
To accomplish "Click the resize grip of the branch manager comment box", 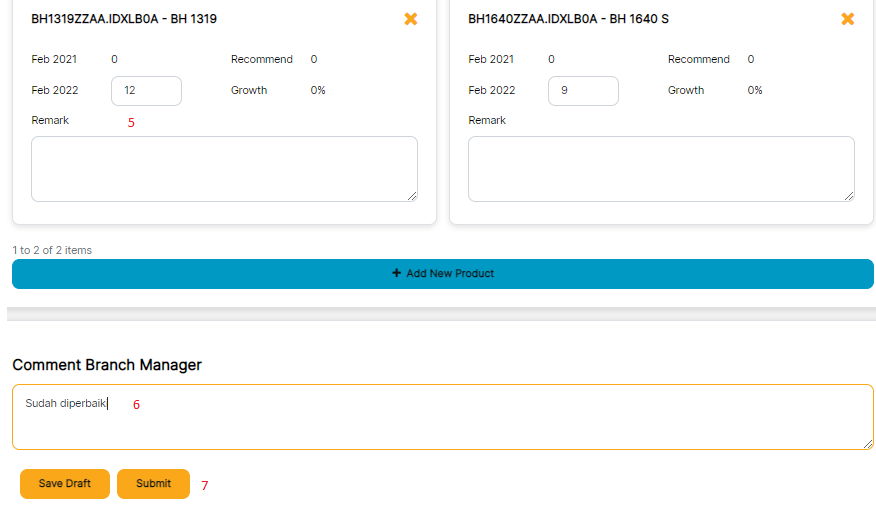I will (868, 444).
